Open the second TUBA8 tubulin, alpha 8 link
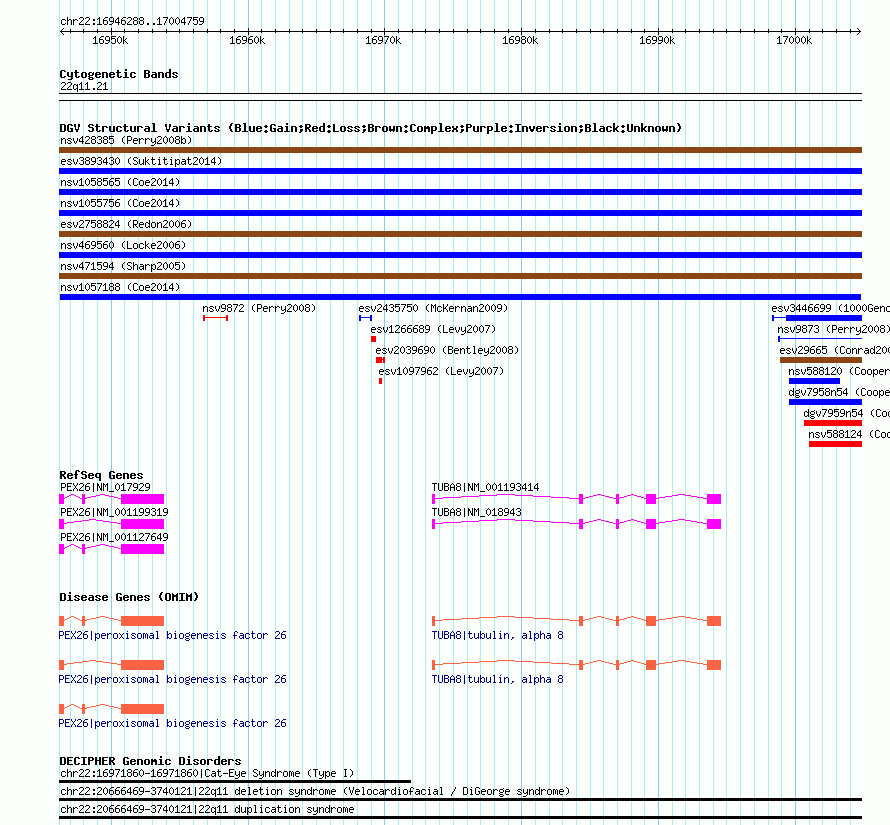Screen dimensions: 890x825 coord(498,680)
